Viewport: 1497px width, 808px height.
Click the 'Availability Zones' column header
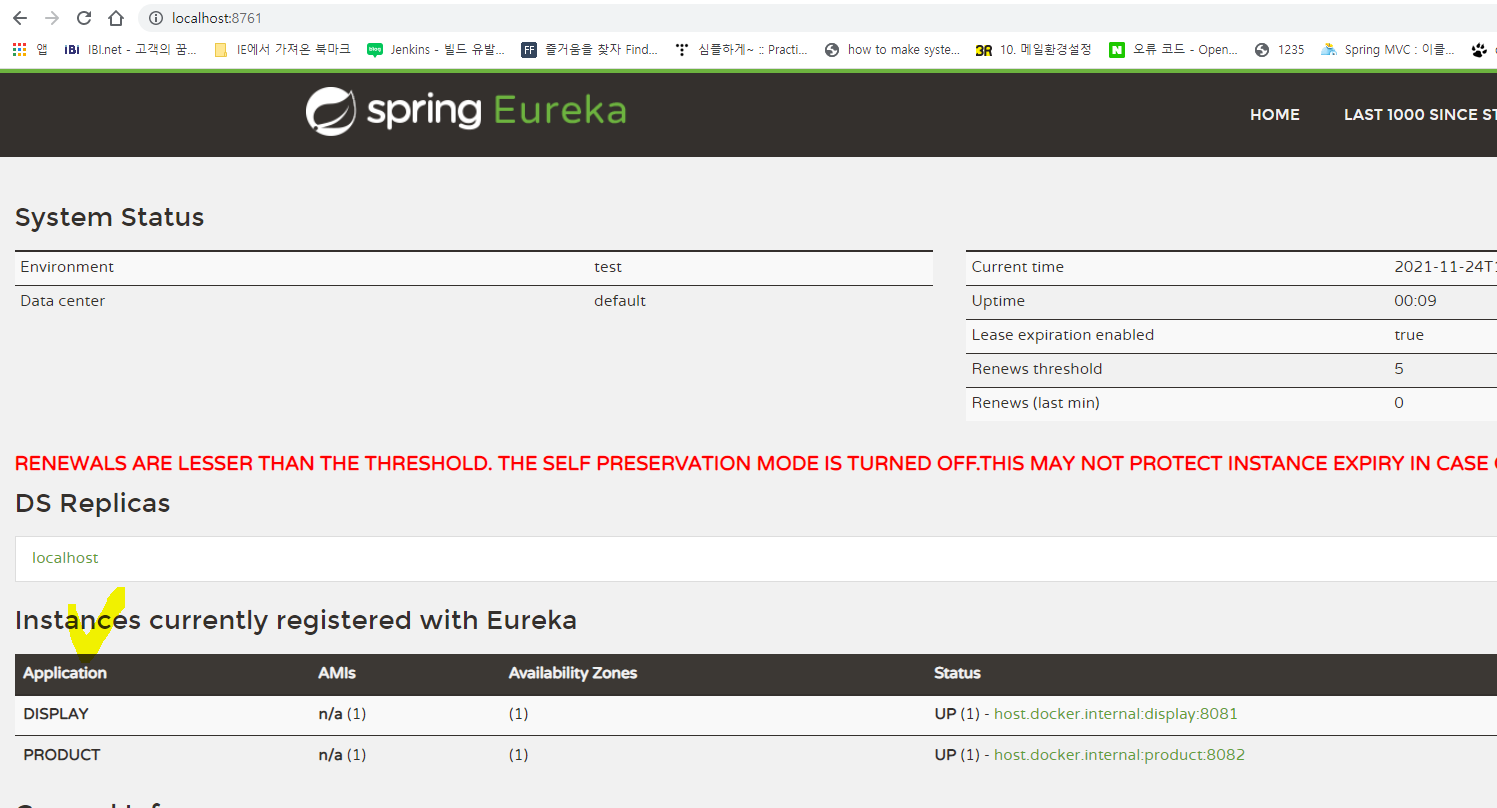point(573,673)
